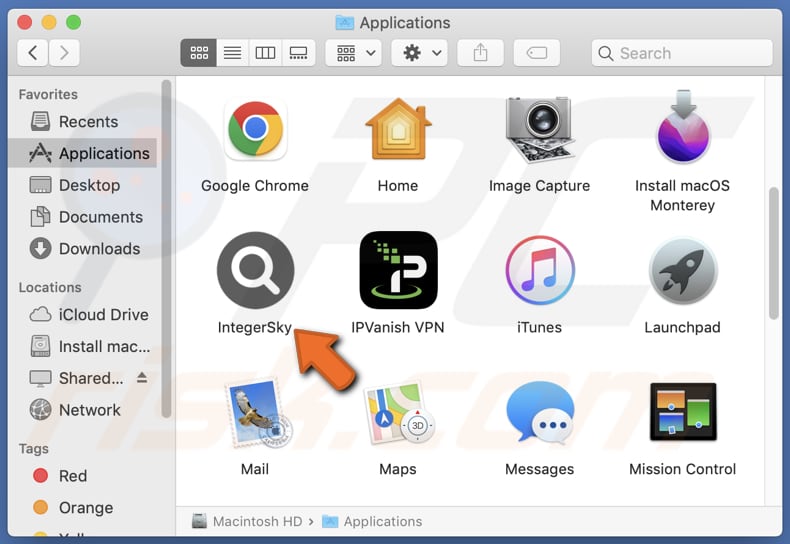790x544 pixels.
Task: Select the Launchpad rocket icon
Action: [683, 270]
